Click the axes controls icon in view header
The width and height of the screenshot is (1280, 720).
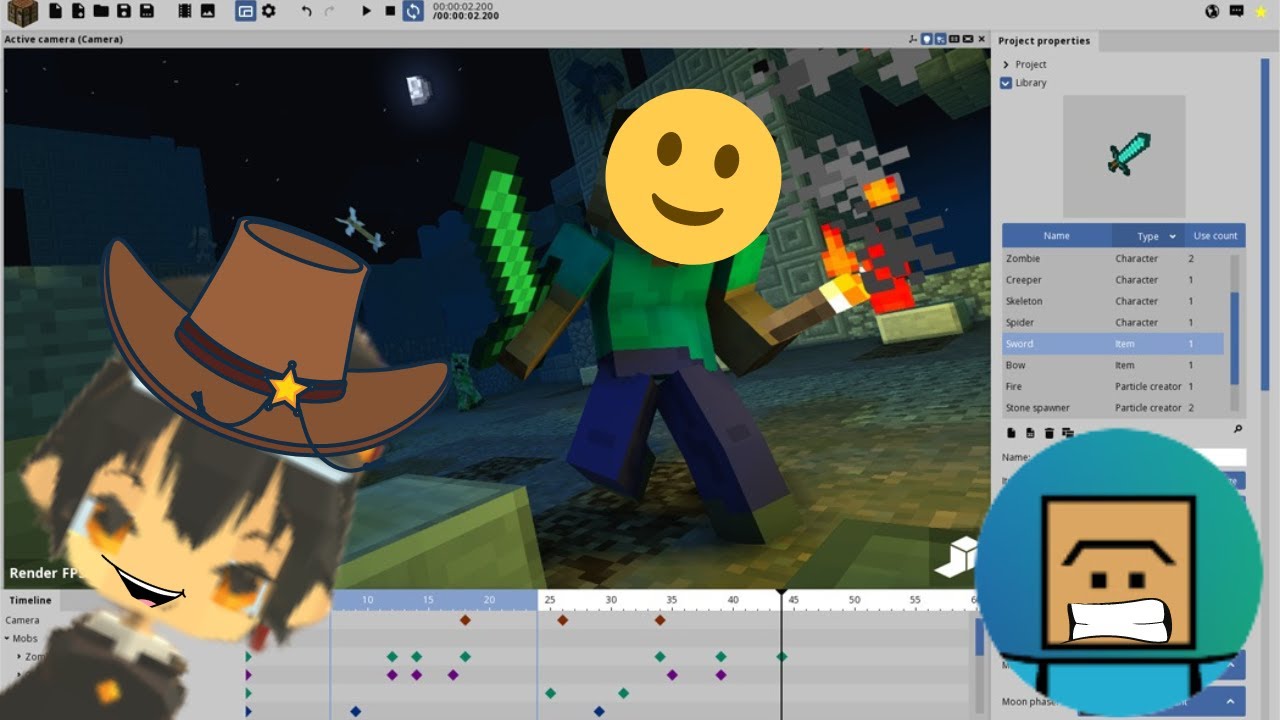(x=913, y=39)
